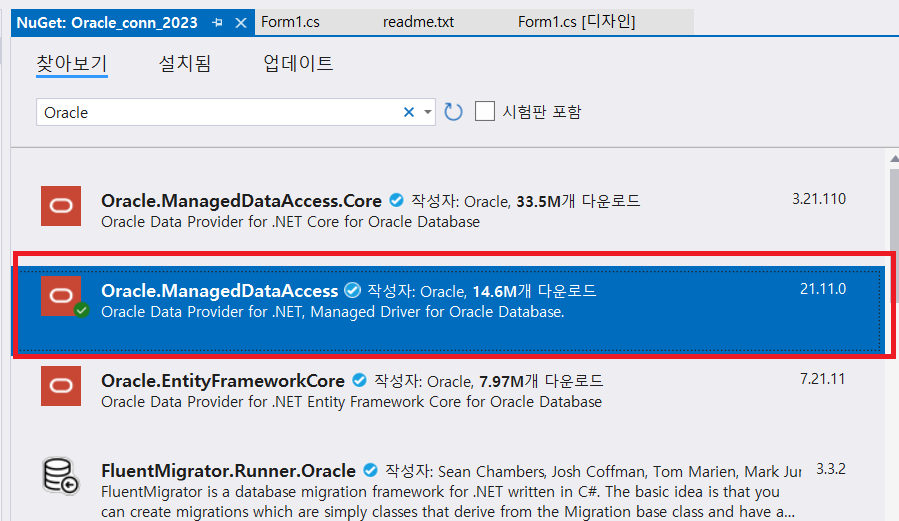Switch to Form1.cs [디자인] tab

[576, 22]
